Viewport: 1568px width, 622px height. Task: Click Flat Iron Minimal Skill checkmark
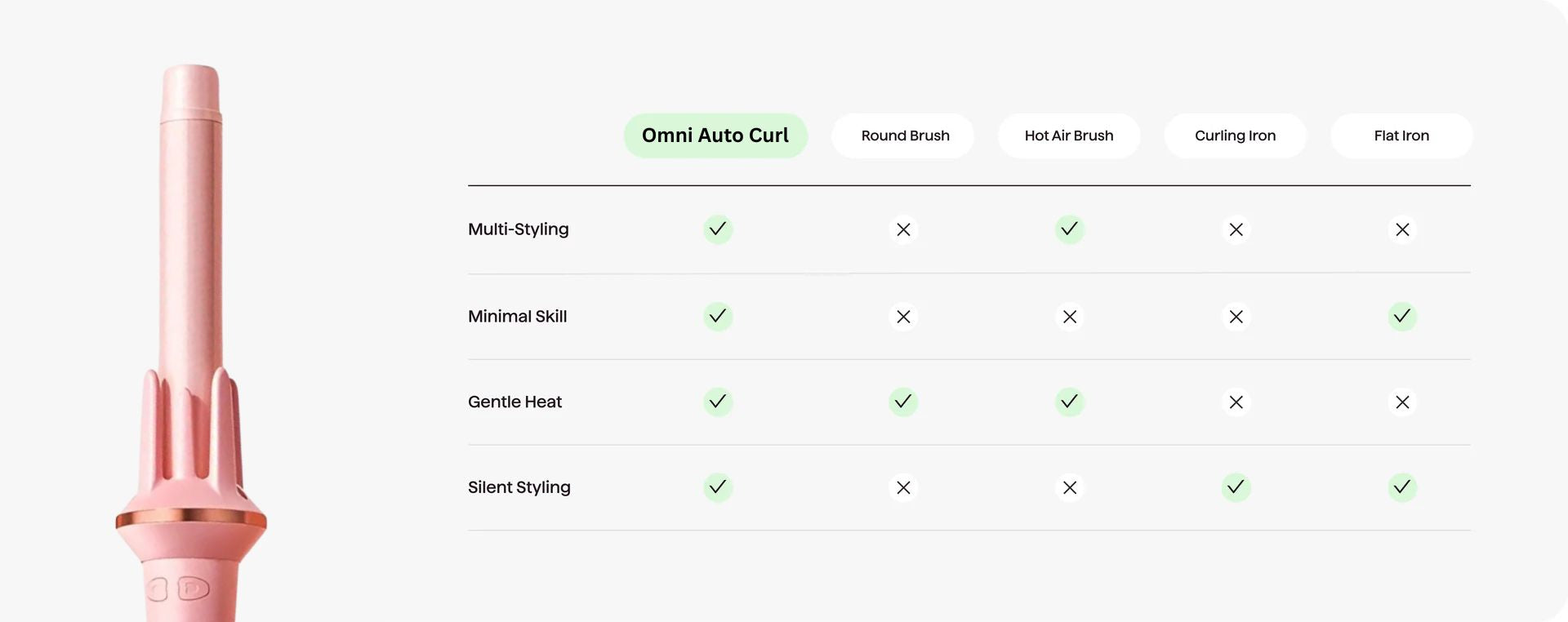1402,316
